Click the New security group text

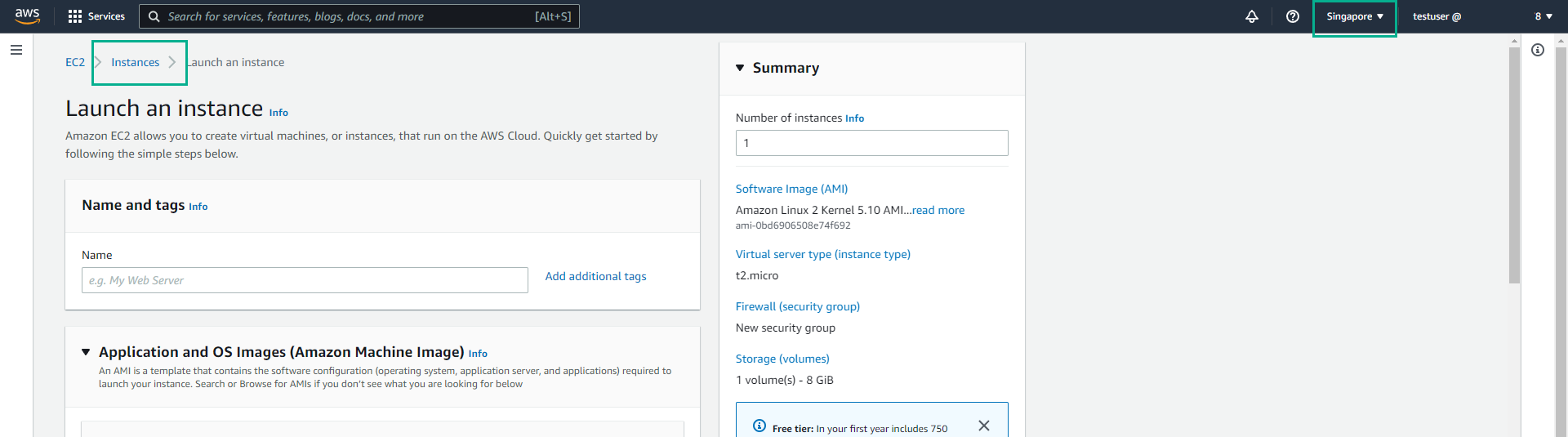pyautogui.click(x=786, y=328)
